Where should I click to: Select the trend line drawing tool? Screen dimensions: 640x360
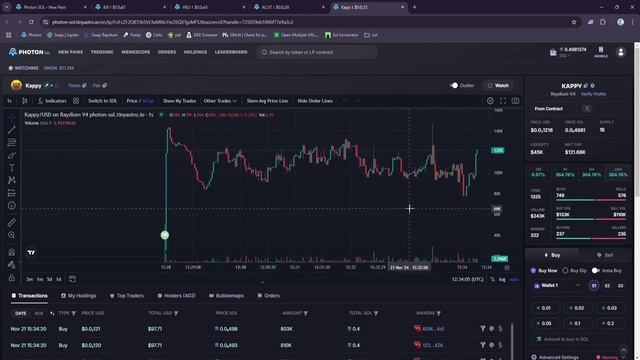click(x=11, y=130)
